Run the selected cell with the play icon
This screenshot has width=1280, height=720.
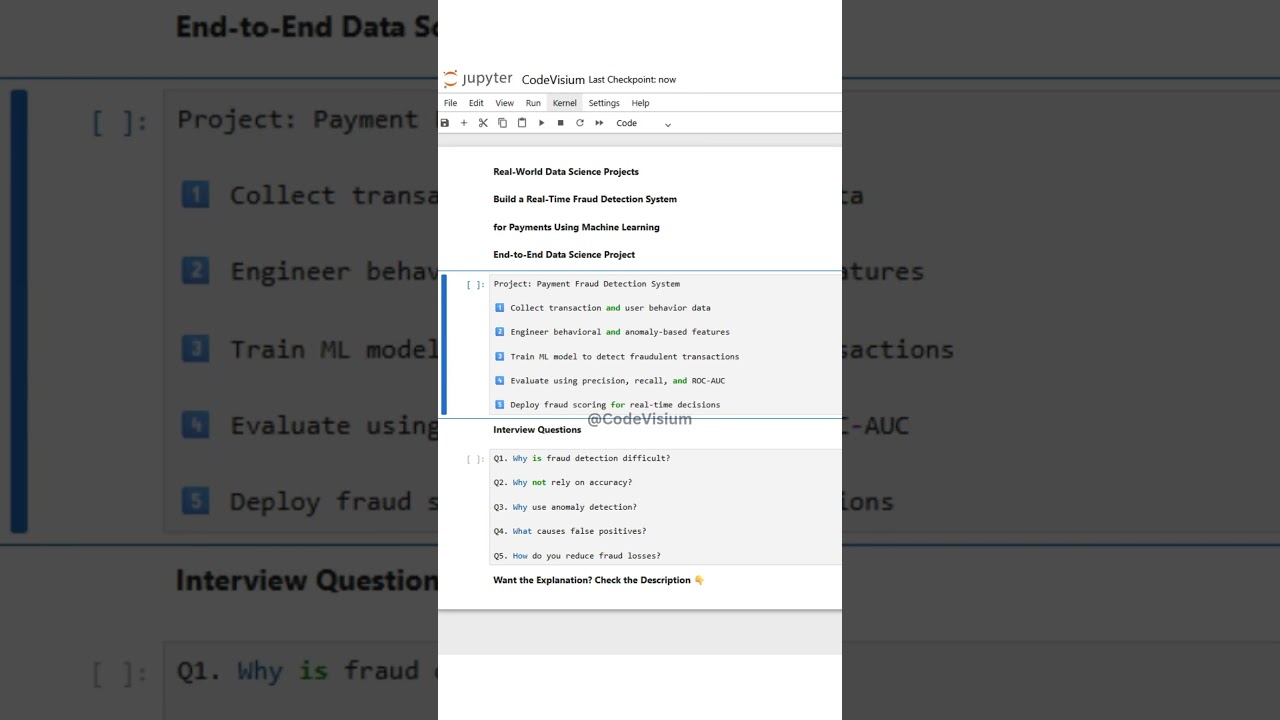click(541, 123)
